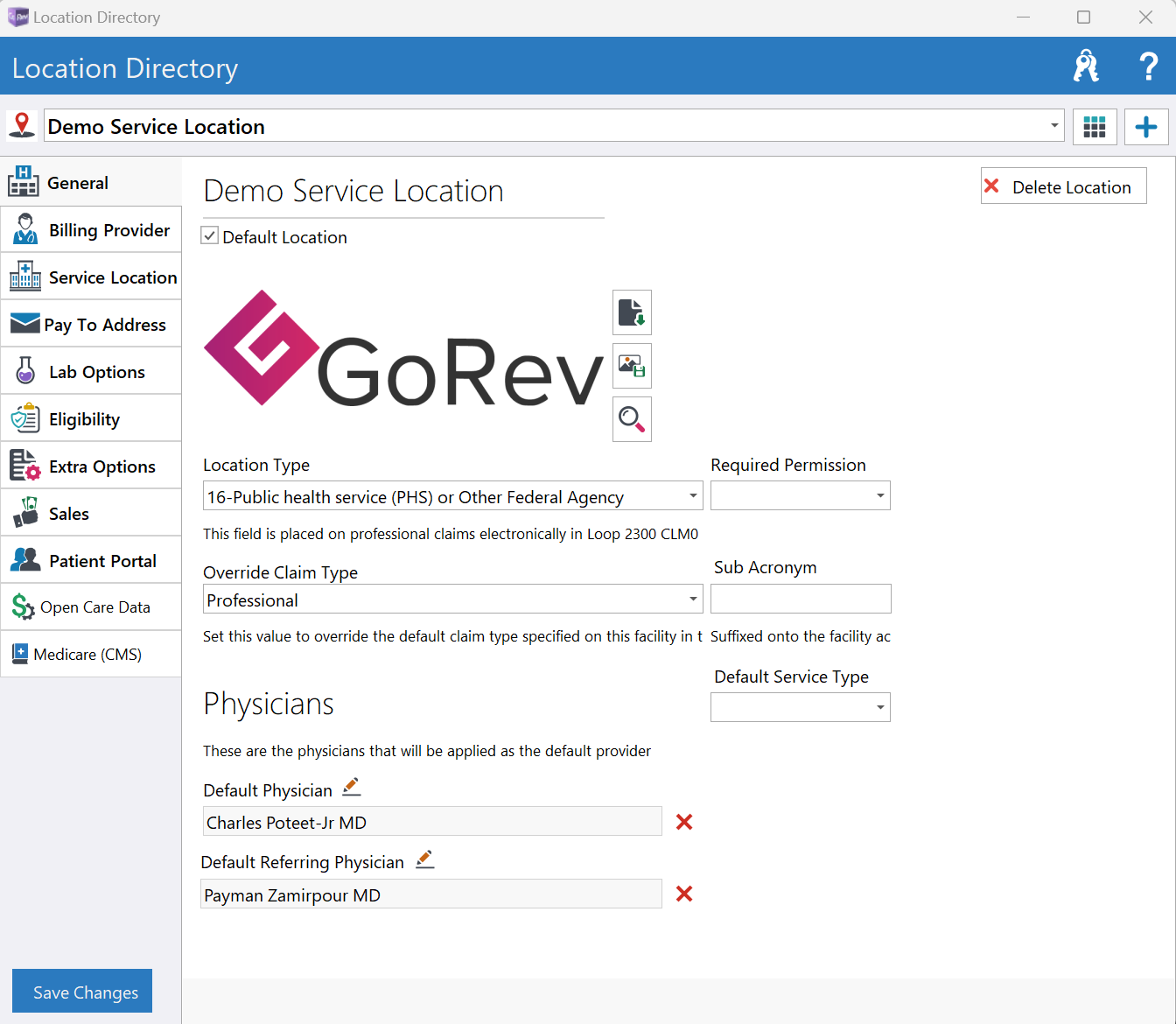This screenshot has width=1176, height=1024.
Task: Switch to the Billing Provider tab
Action: [x=91, y=229]
